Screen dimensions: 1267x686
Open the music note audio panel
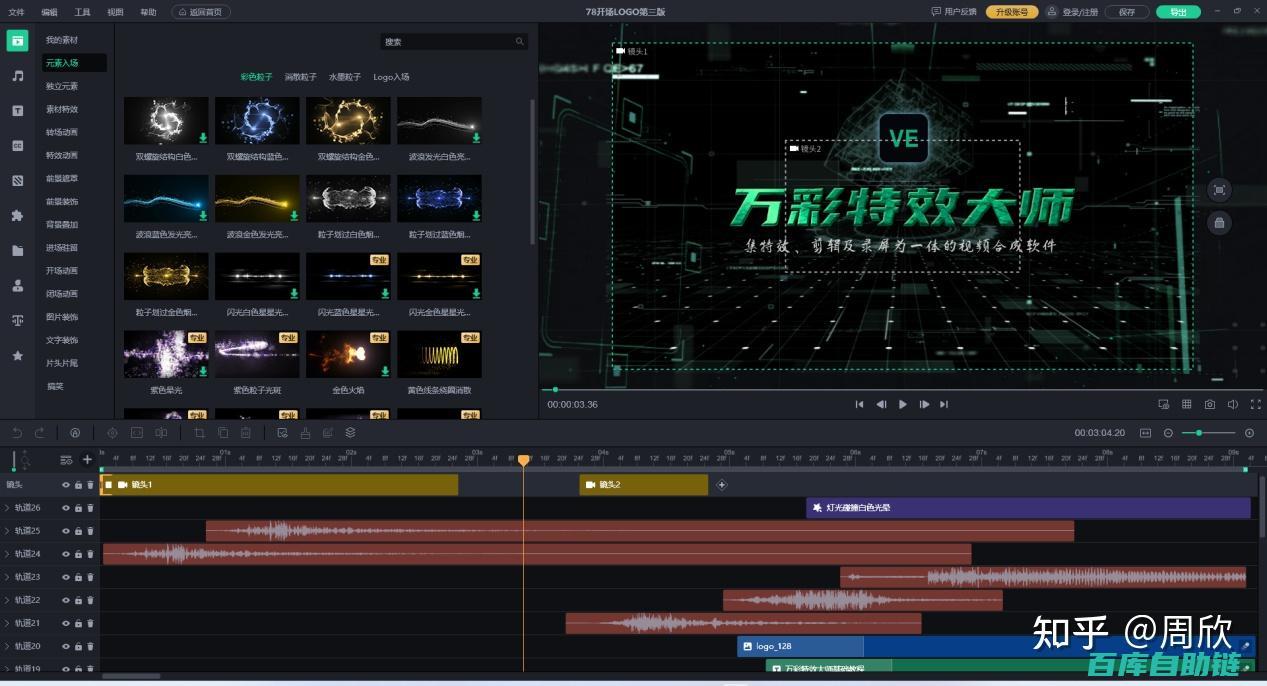pyautogui.click(x=17, y=76)
